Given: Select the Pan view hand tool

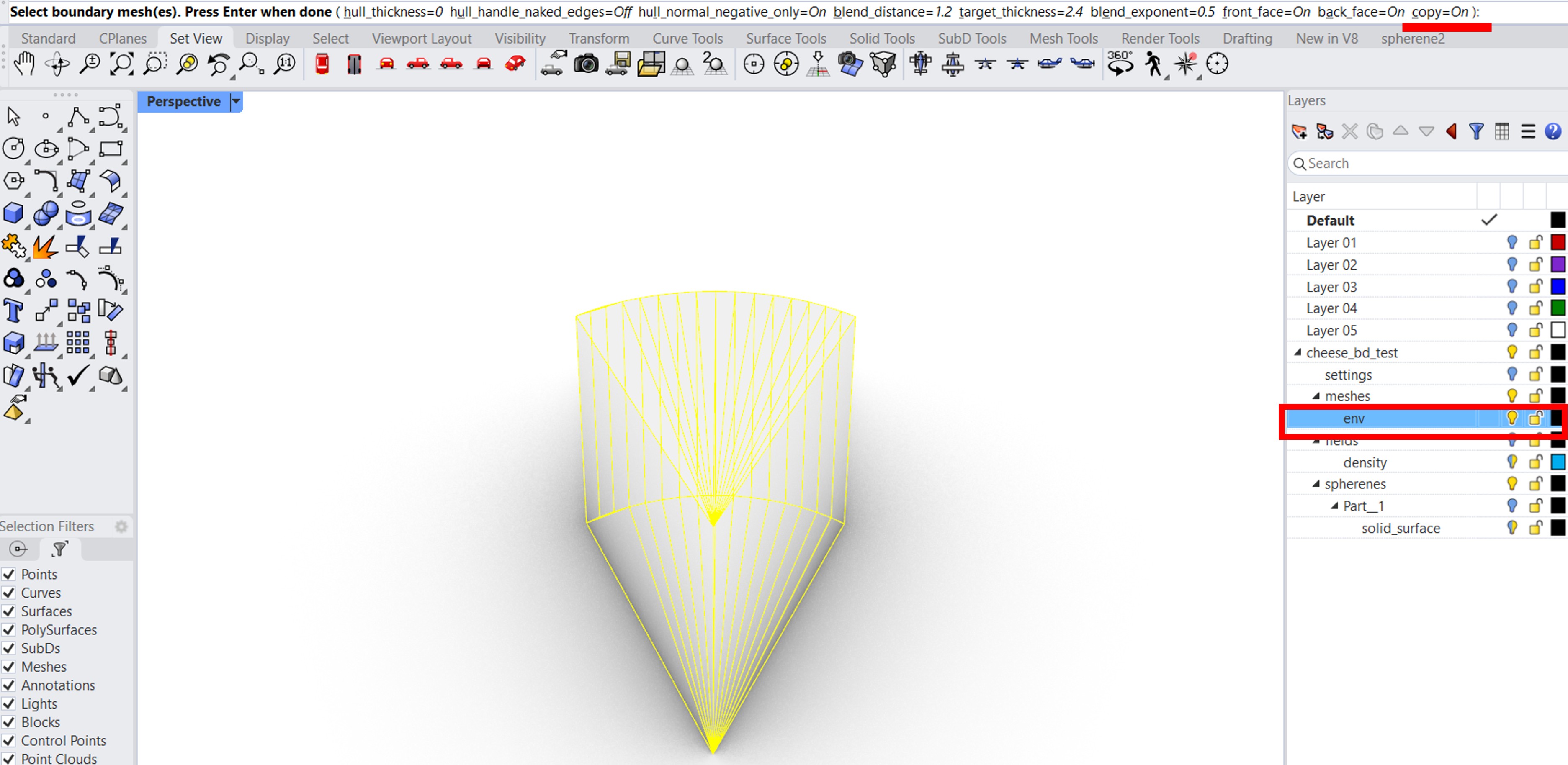Looking at the screenshot, I should [x=24, y=64].
